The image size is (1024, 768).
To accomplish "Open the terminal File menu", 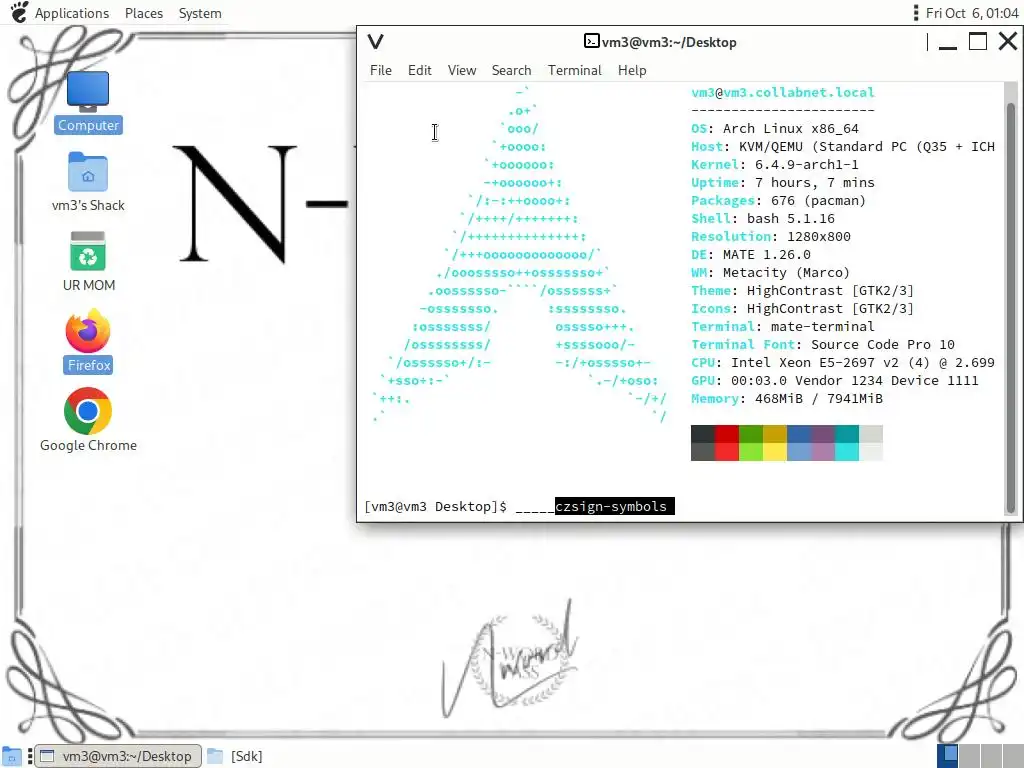I will 381,70.
